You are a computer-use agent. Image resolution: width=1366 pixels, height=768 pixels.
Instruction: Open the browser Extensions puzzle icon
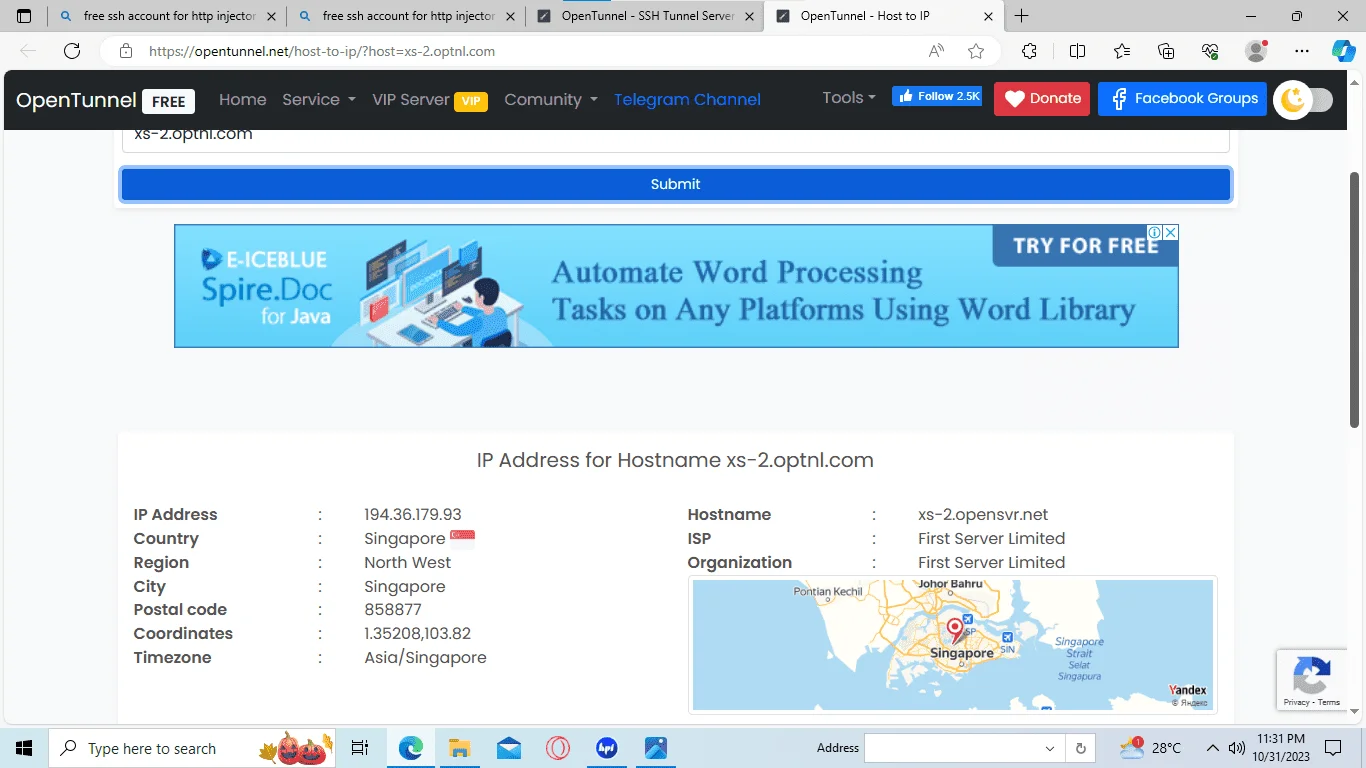point(1029,51)
